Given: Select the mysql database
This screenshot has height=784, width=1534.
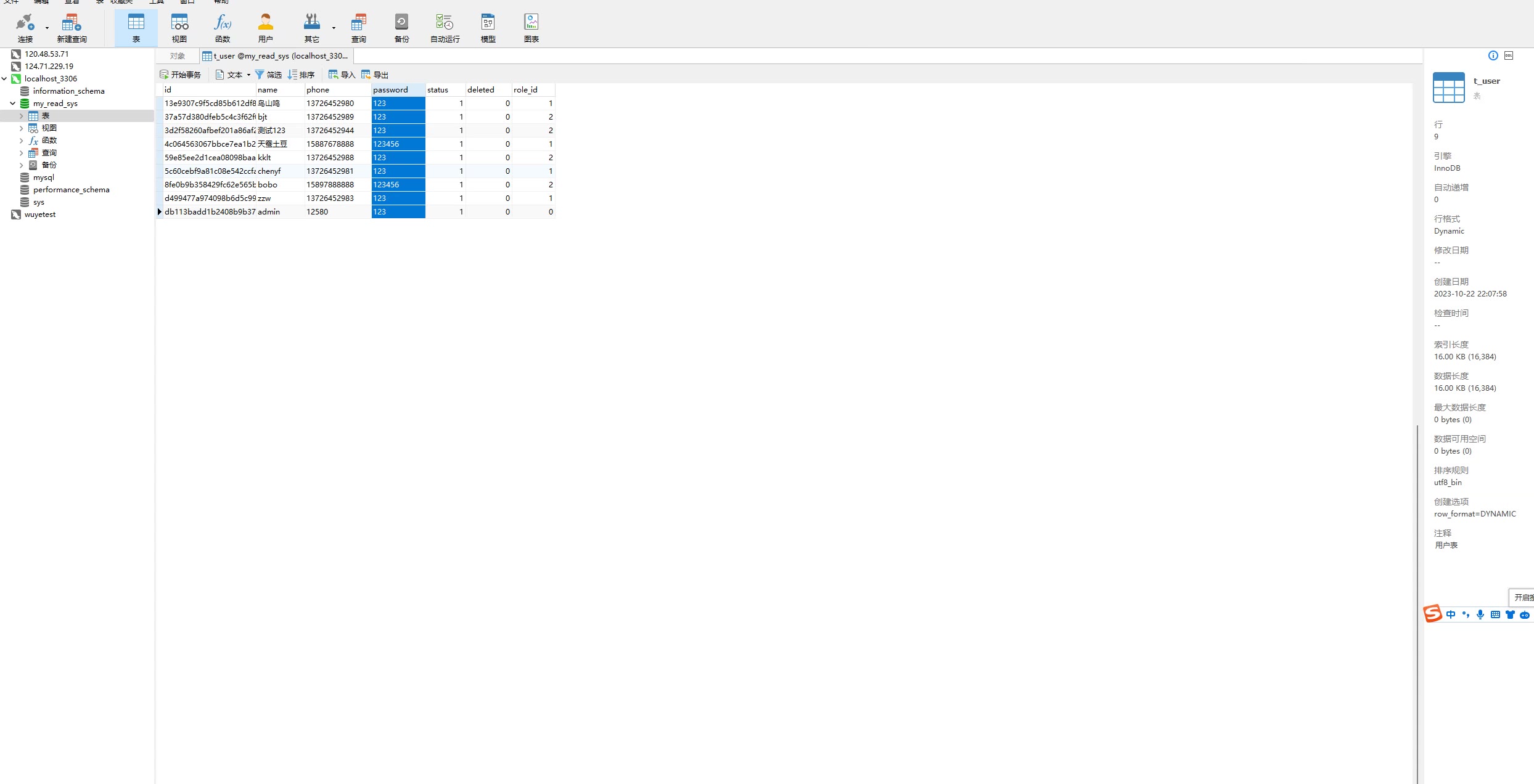Looking at the screenshot, I should pyautogui.click(x=43, y=178).
